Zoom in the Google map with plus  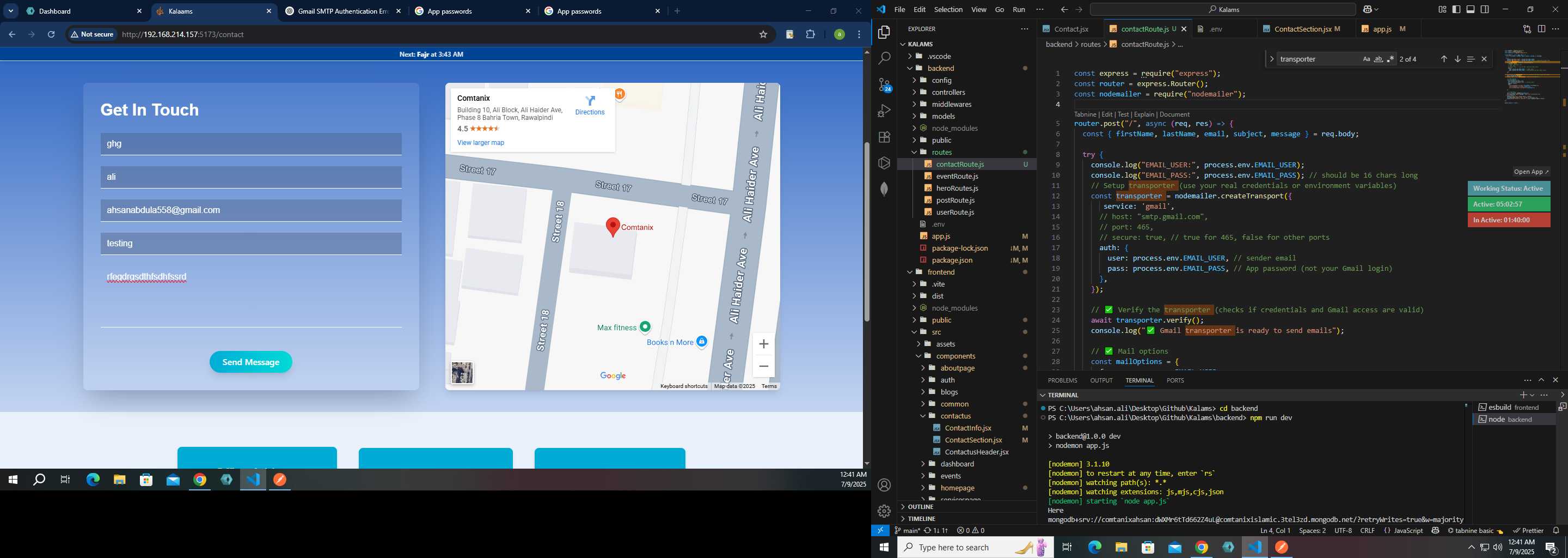click(x=763, y=344)
